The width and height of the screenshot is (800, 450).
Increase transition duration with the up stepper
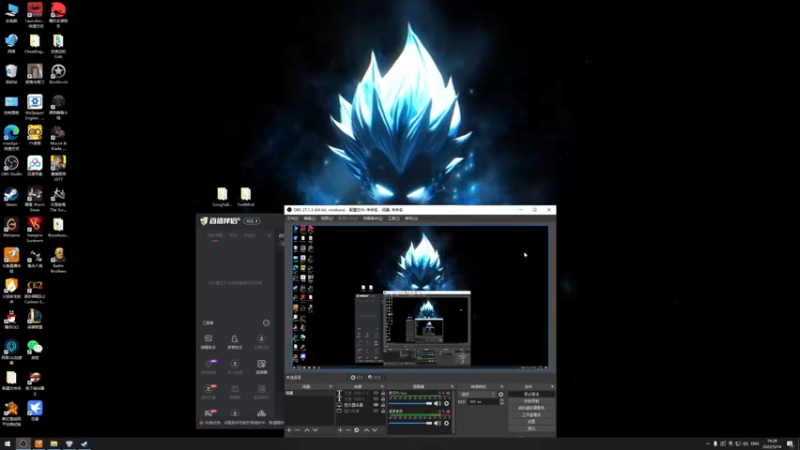pos(502,400)
